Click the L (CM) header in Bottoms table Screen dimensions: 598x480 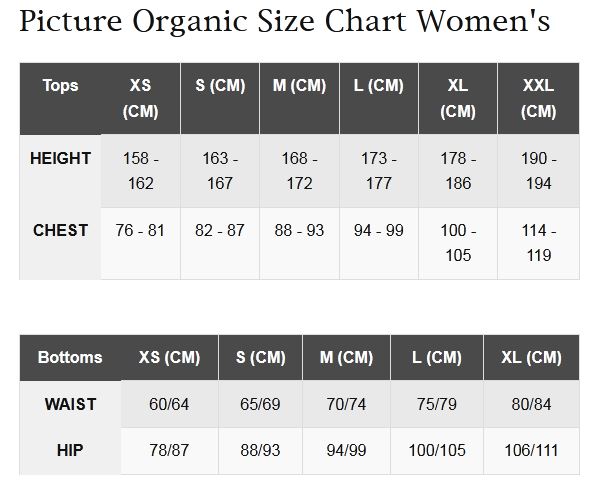[x=437, y=358]
